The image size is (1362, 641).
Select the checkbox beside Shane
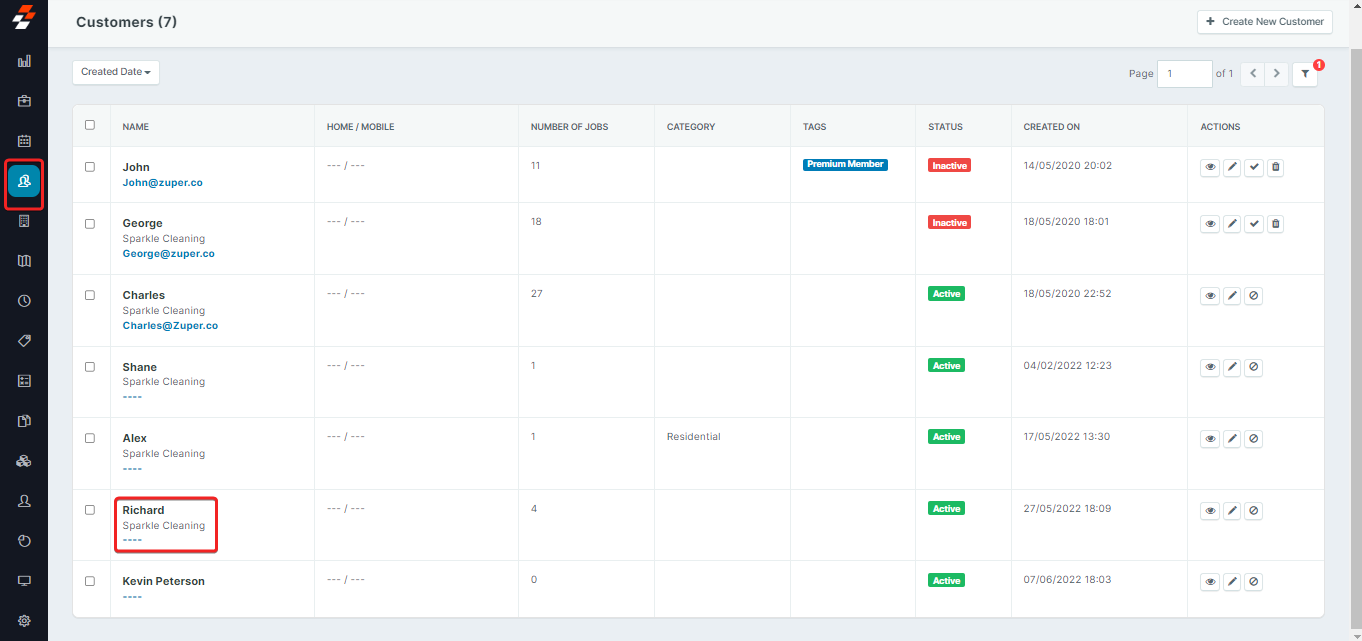90,365
